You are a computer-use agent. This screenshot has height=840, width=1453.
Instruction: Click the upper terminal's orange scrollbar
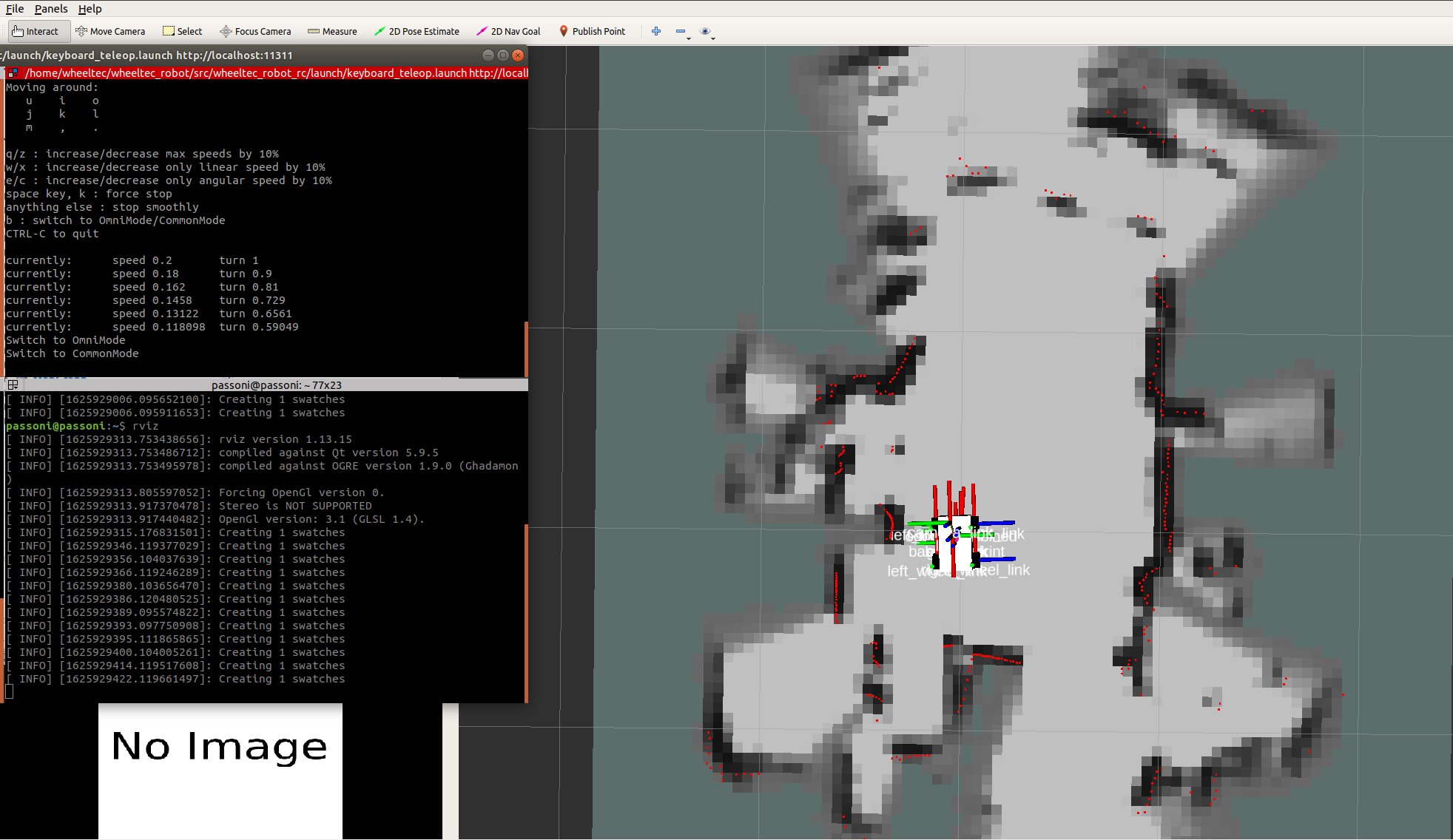pyautogui.click(x=525, y=348)
